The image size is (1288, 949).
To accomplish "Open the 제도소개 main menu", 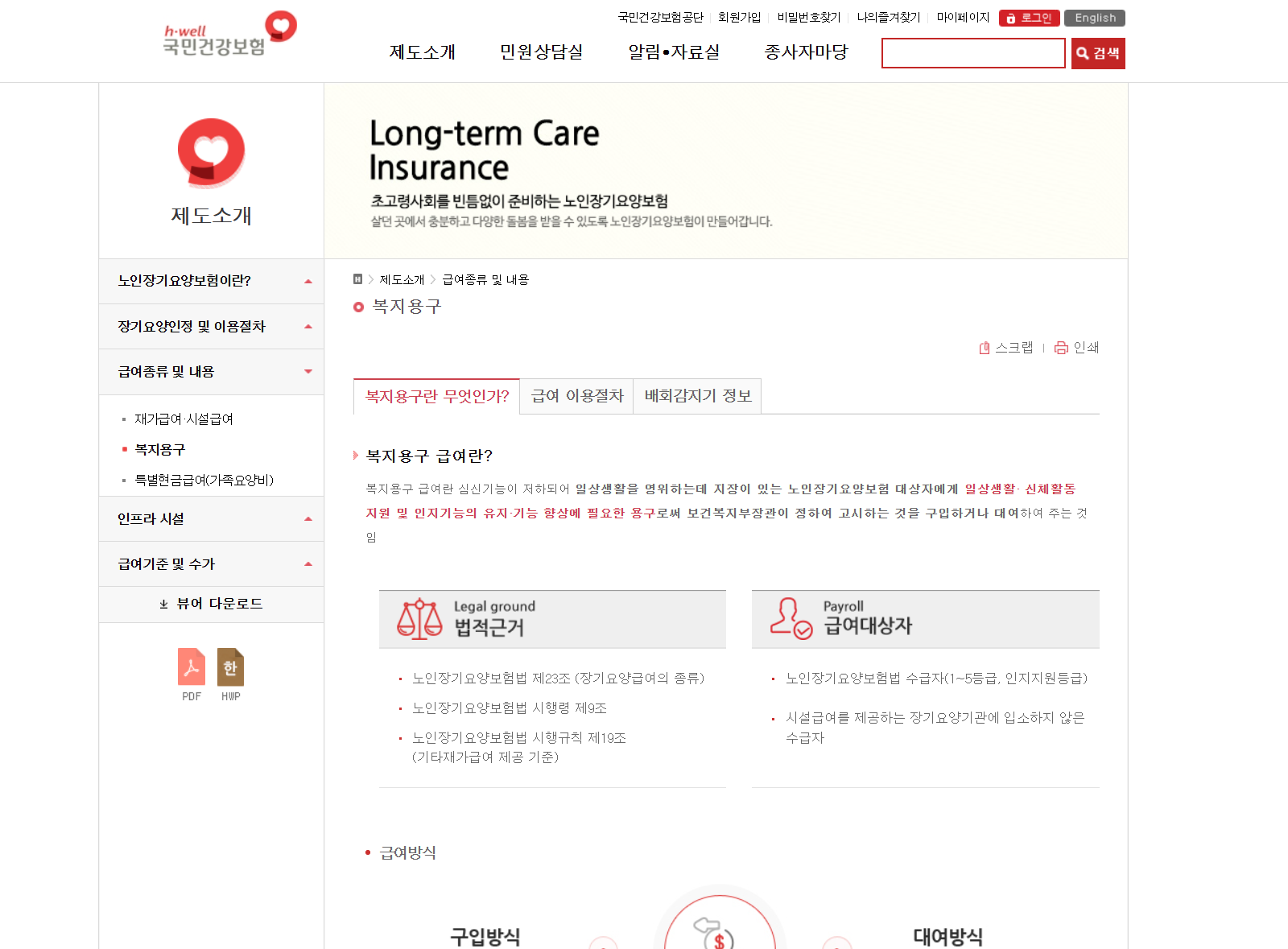I will coord(423,52).
